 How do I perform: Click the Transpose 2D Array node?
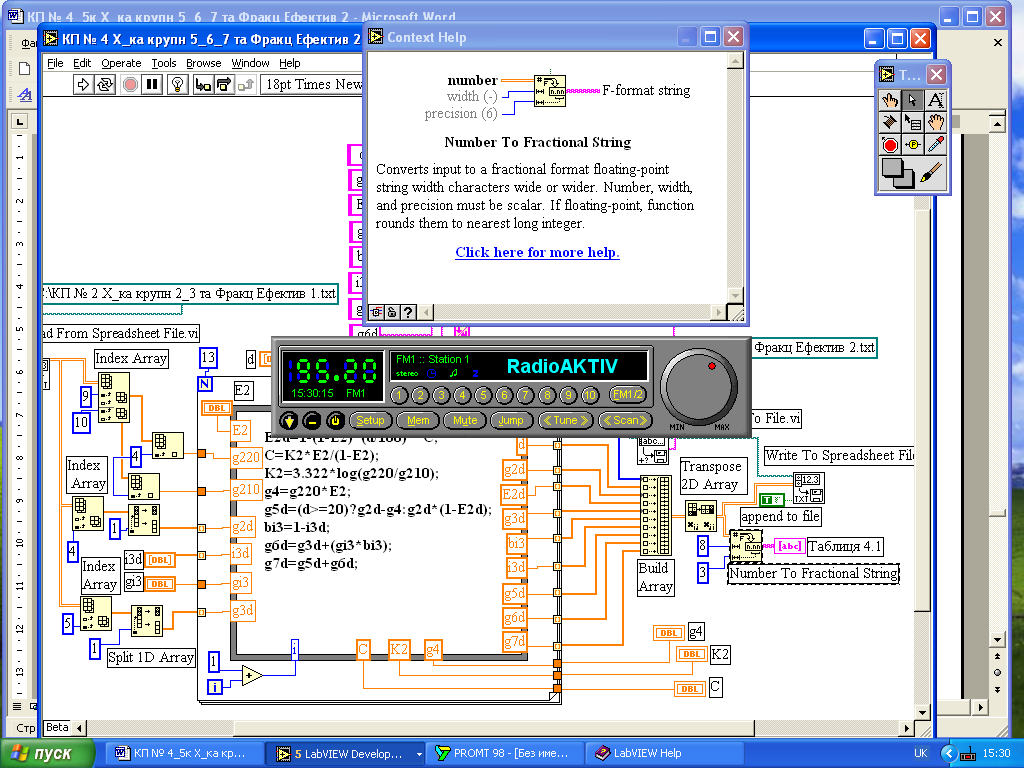click(x=701, y=517)
